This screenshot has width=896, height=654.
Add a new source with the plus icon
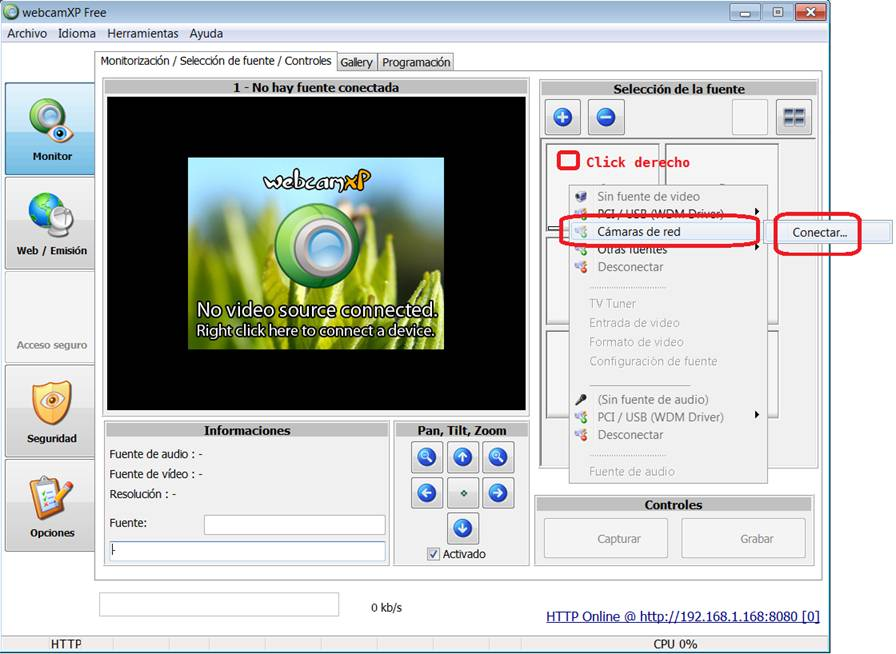(562, 117)
